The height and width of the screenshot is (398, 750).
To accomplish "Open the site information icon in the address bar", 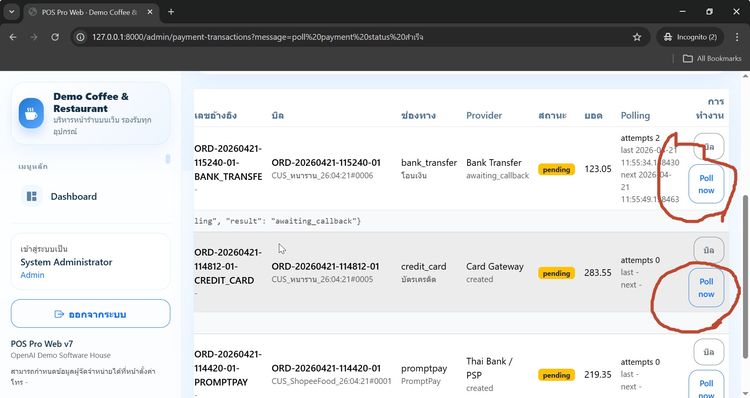I will (x=81, y=37).
